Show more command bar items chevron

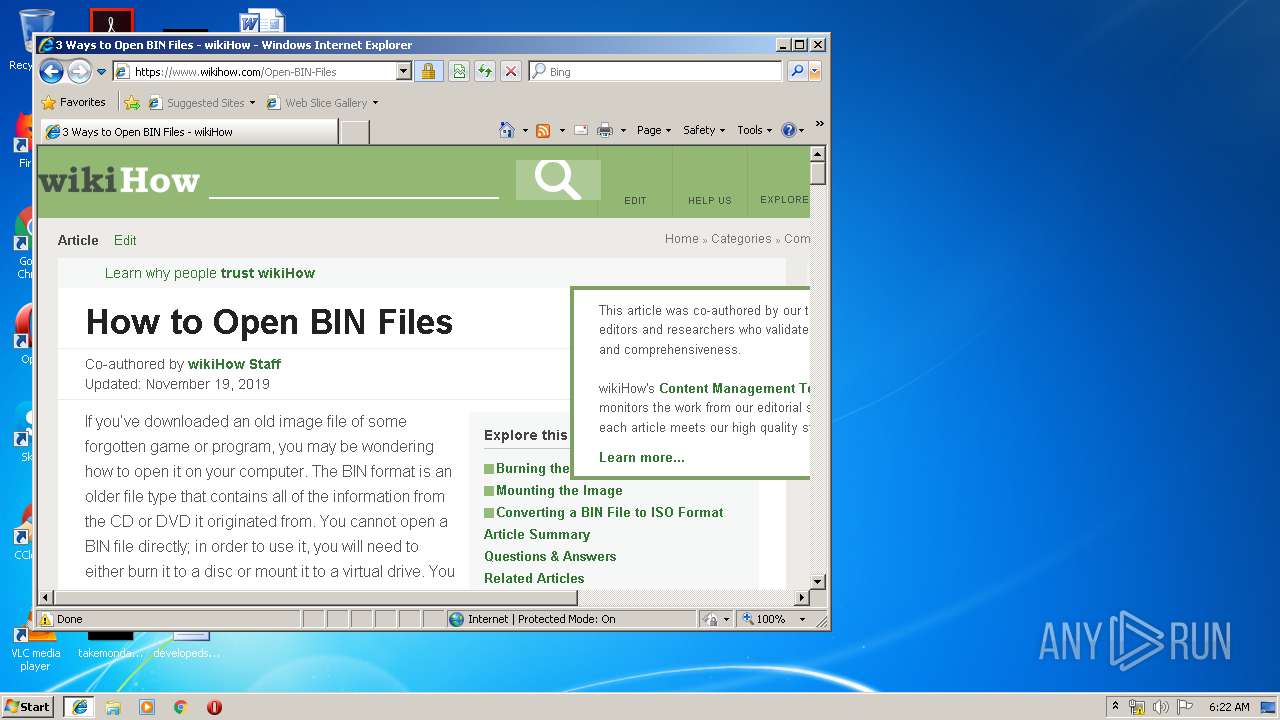[x=819, y=124]
